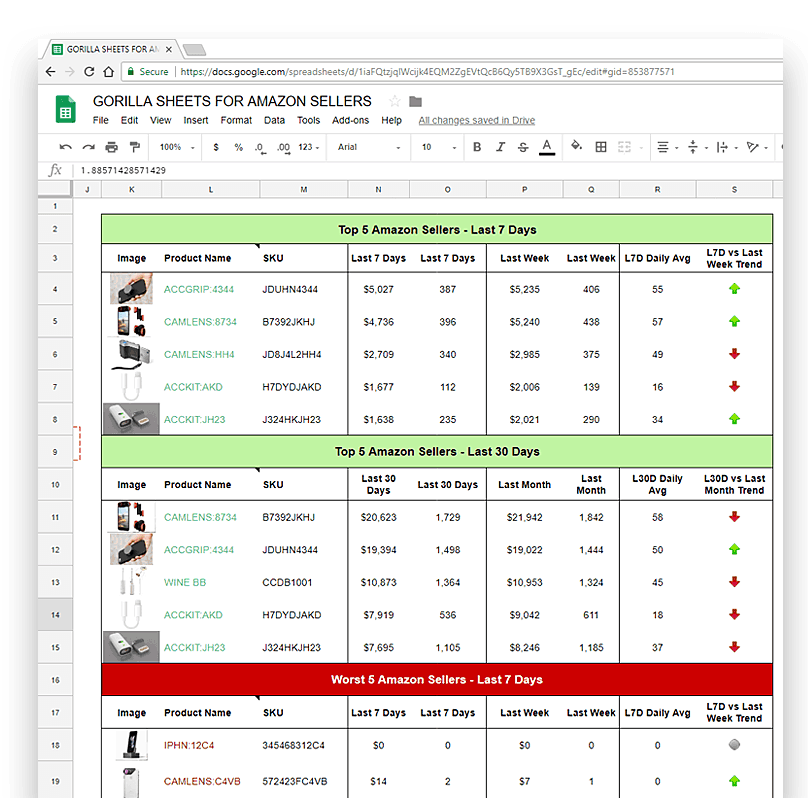Viewport: 808px width, 798px height.
Task: Reload the browser page
Action: [89, 72]
